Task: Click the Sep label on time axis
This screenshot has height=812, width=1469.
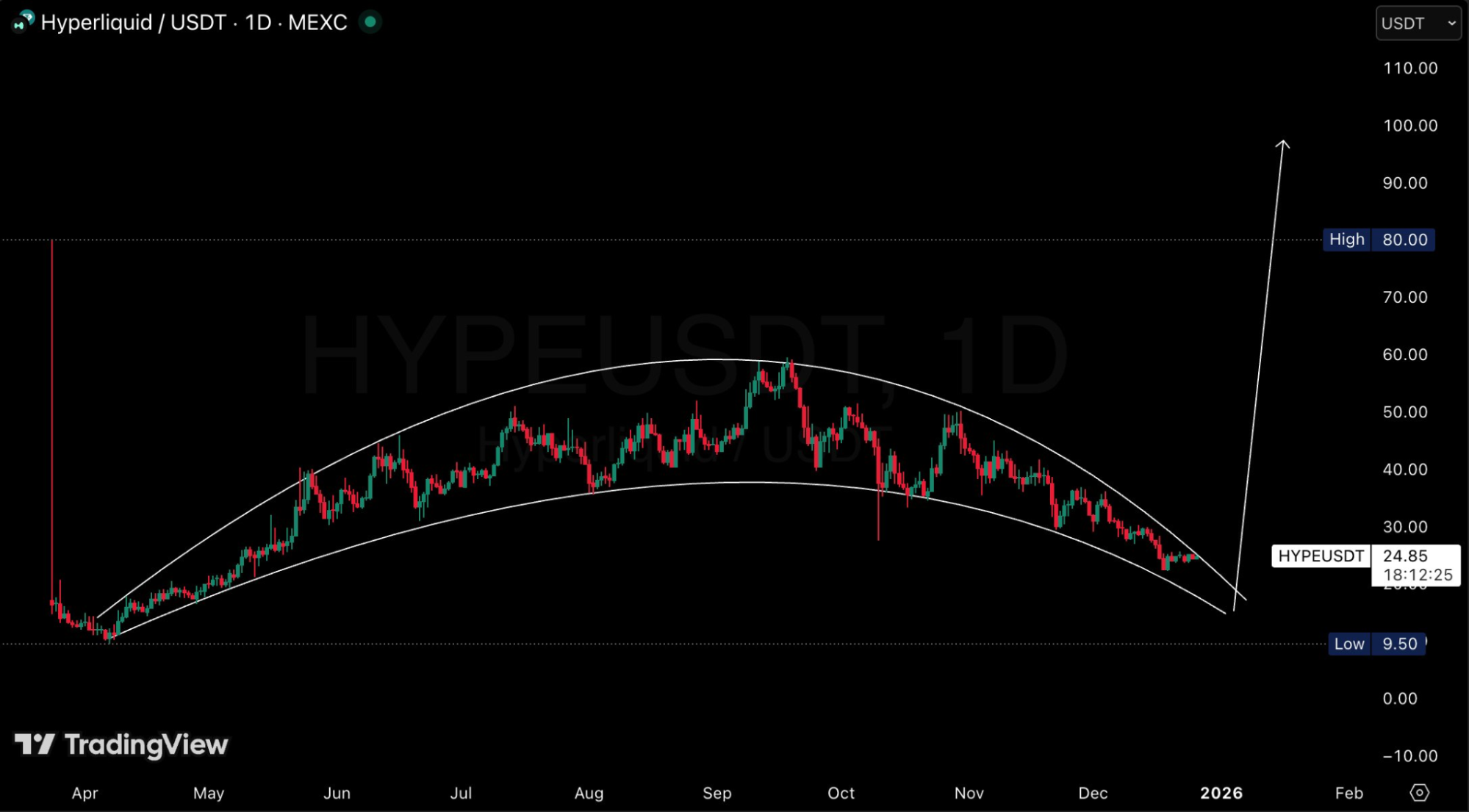Action: [x=716, y=793]
